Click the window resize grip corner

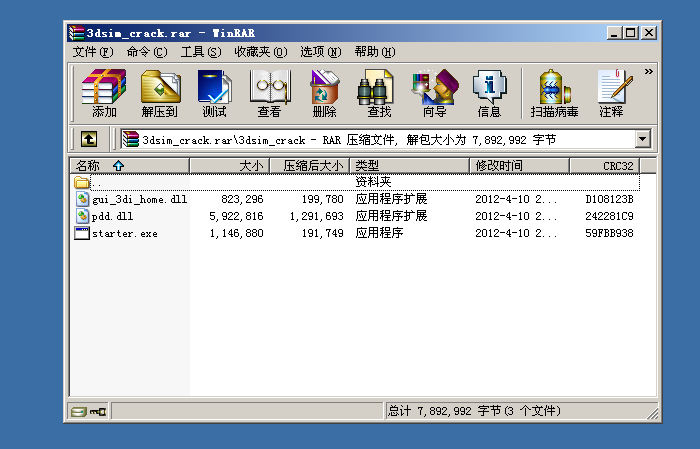point(653,414)
